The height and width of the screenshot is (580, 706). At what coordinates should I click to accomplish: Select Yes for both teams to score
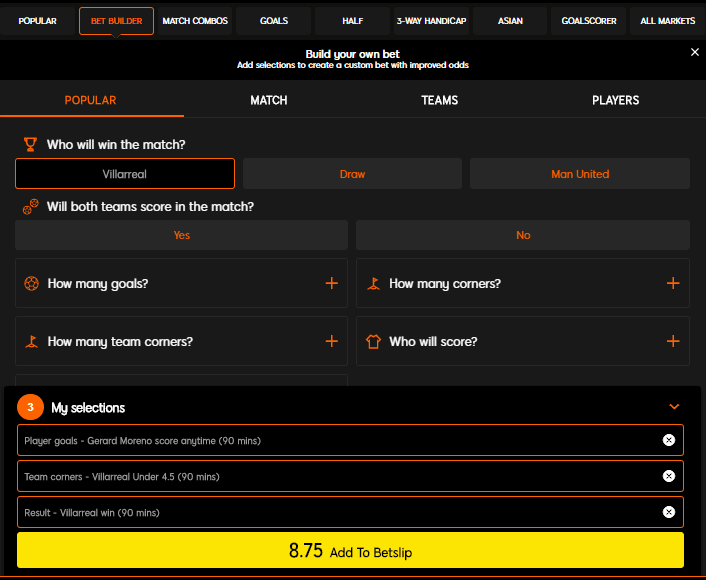tap(181, 235)
